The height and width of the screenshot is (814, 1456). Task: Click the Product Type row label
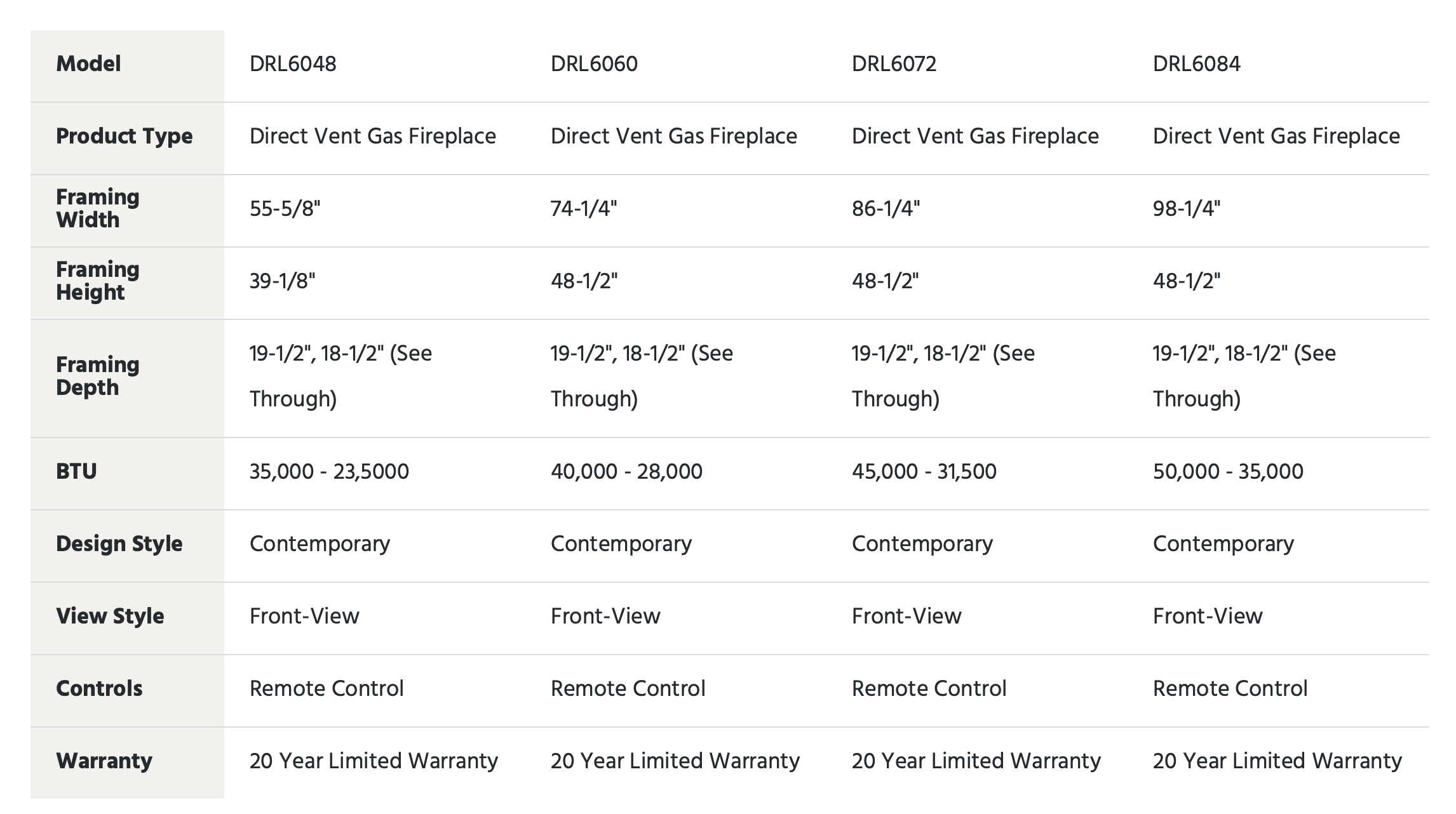[125, 137]
